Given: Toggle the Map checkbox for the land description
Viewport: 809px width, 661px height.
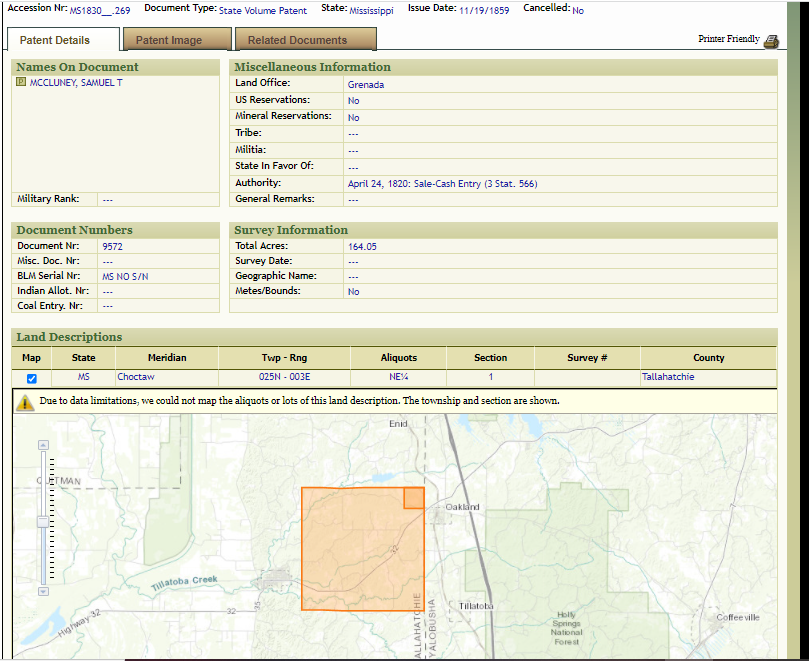Looking at the screenshot, I should tap(32, 378).
